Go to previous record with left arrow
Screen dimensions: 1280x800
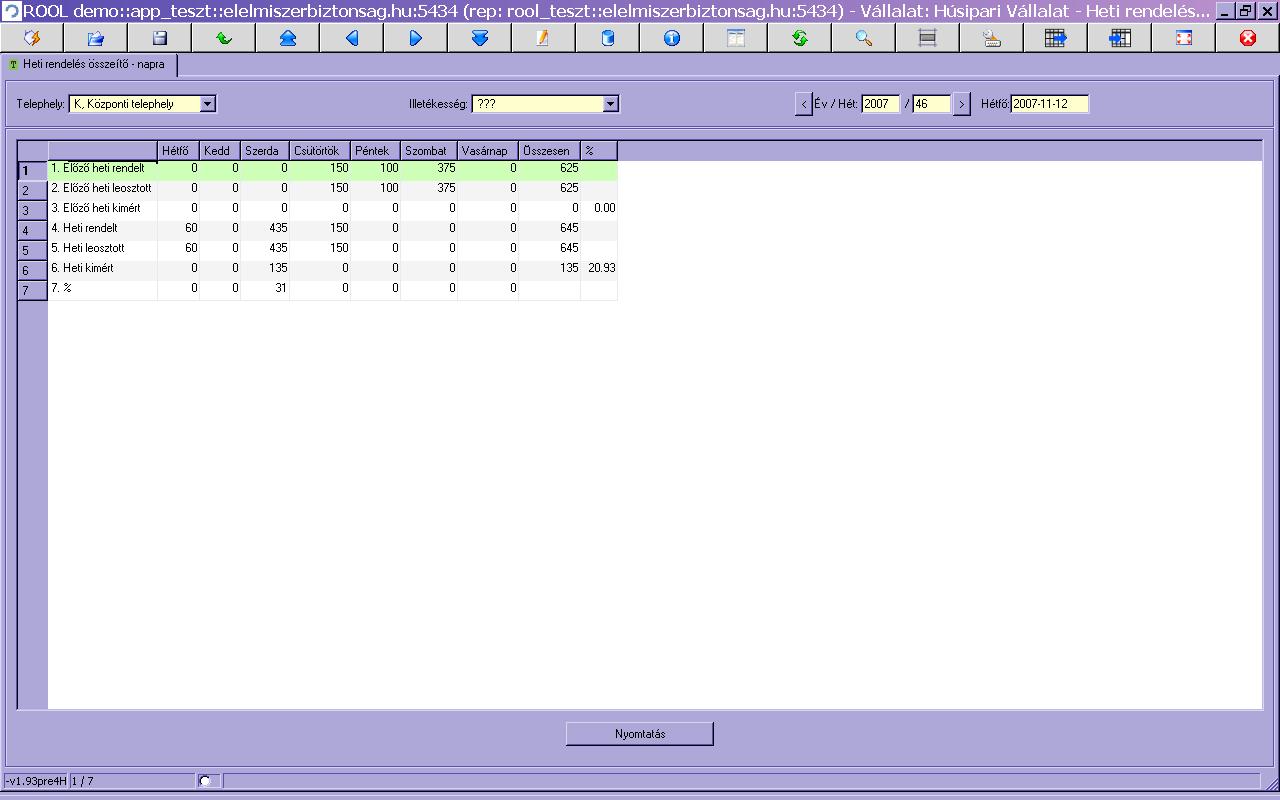pos(351,38)
